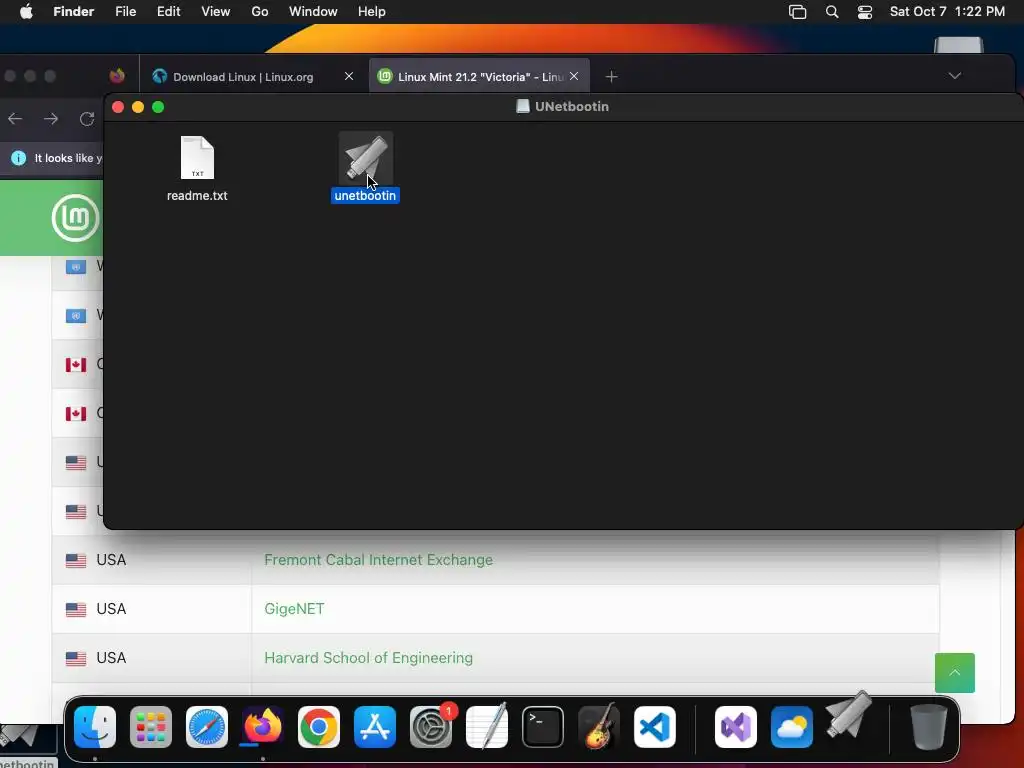Click the blue info notification icon in Firefox
Screen dimensions: 1024x768
(19, 158)
